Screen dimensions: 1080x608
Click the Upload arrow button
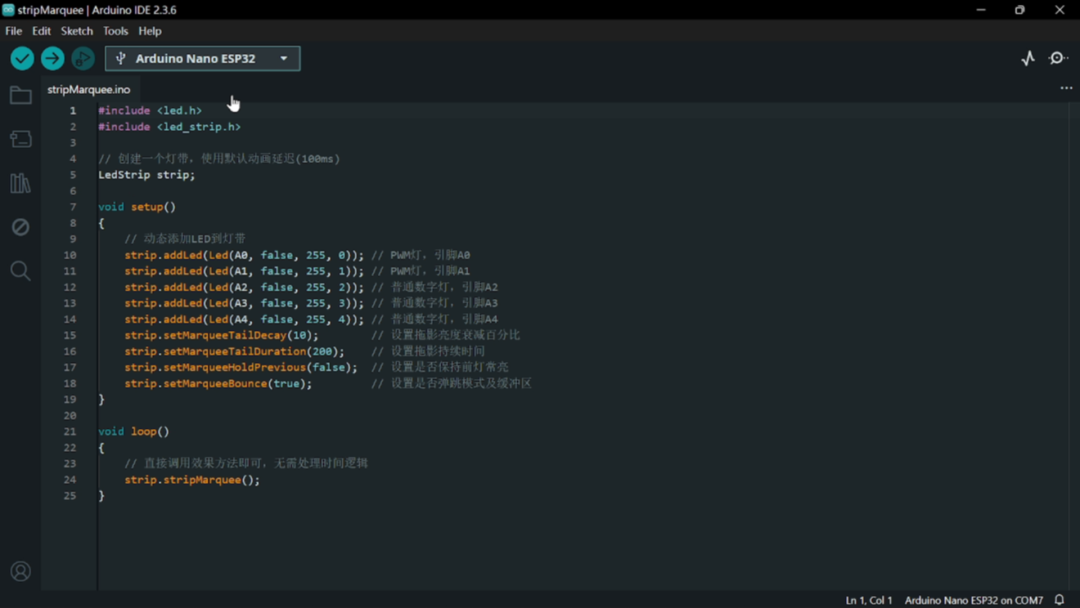52,59
